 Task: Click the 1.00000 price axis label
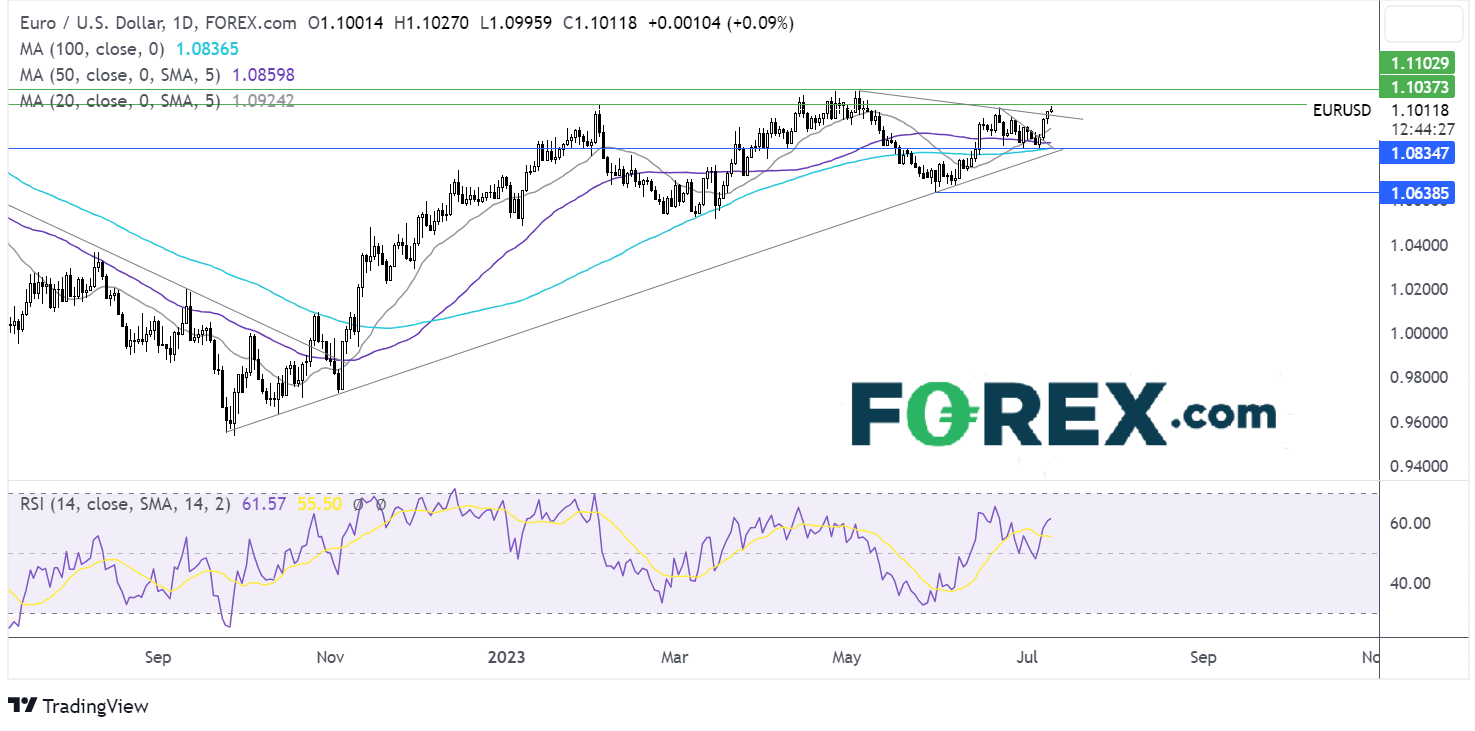[1417, 333]
